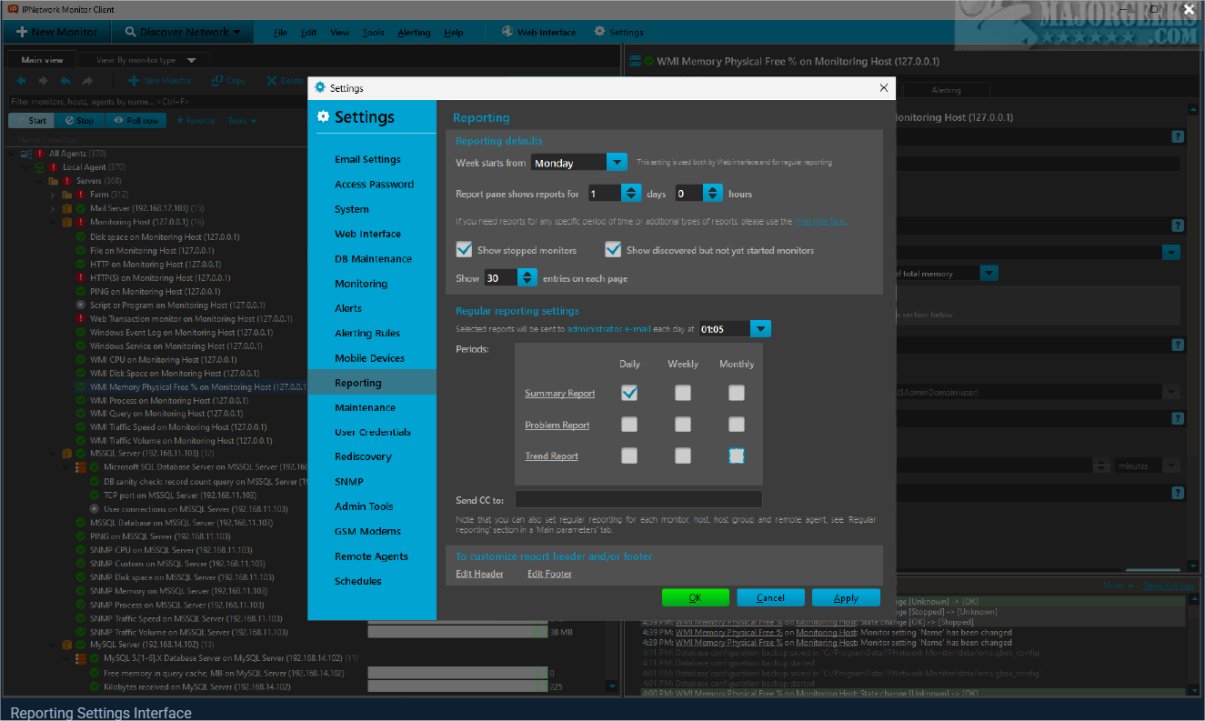This screenshot has width=1205, height=721.
Task: Click the entries per page spinner
Action: coord(527,278)
